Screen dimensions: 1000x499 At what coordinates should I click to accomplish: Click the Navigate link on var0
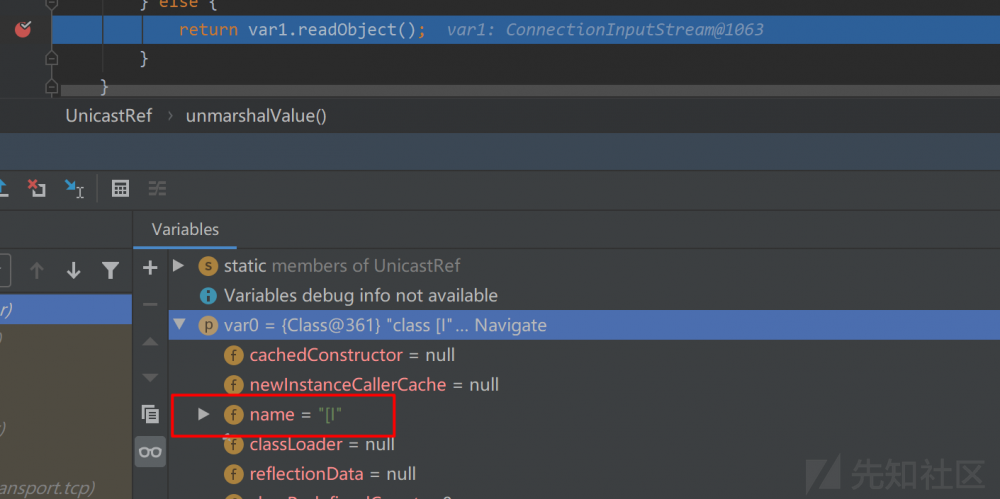coord(512,325)
